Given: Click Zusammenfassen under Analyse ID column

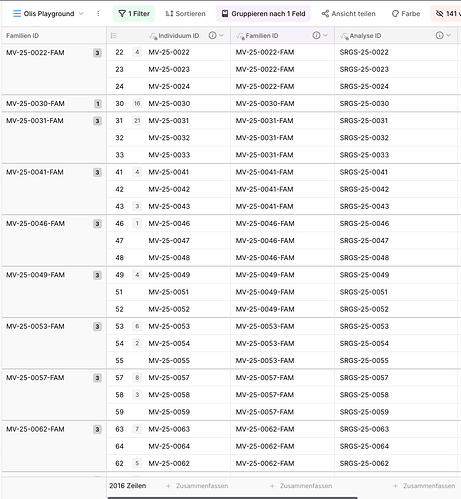Looking at the screenshot, I should click(x=424, y=486).
